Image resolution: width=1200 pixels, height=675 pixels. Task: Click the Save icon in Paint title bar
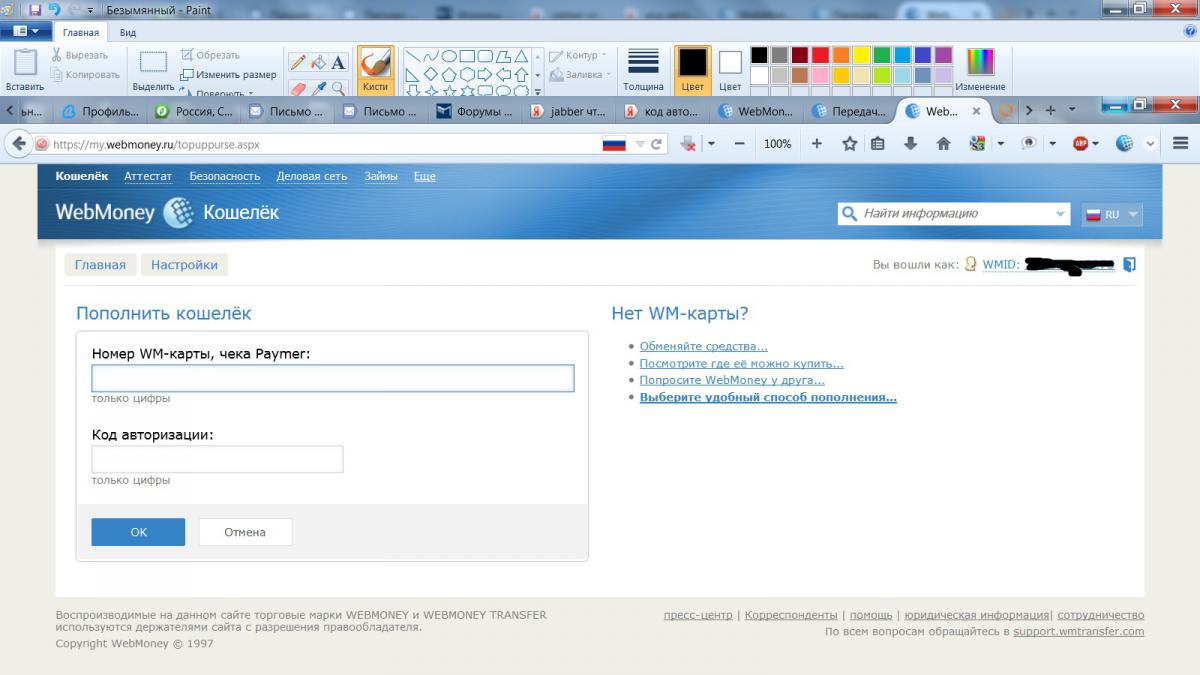[x=35, y=10]
